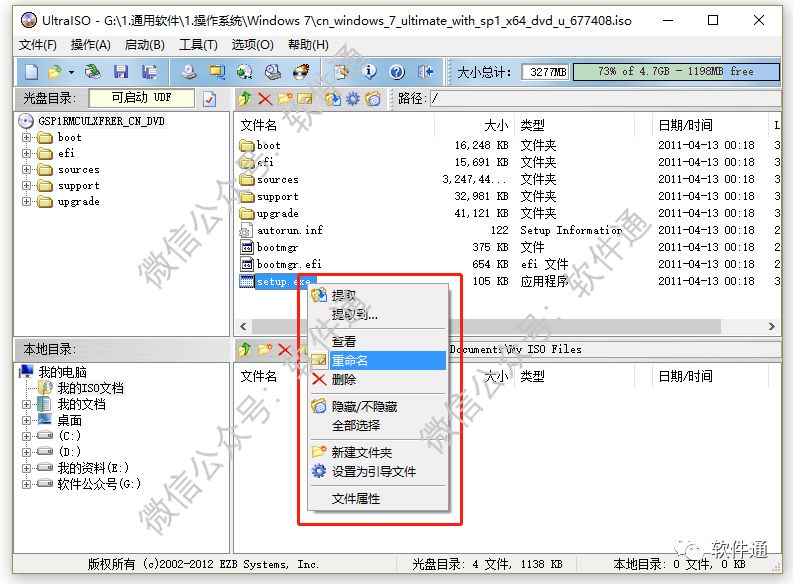Image resolution: width=793 pixels, height=584 pixels.
Task: Open the dropdown arrow next to Open icon
Action: point(71,72)
